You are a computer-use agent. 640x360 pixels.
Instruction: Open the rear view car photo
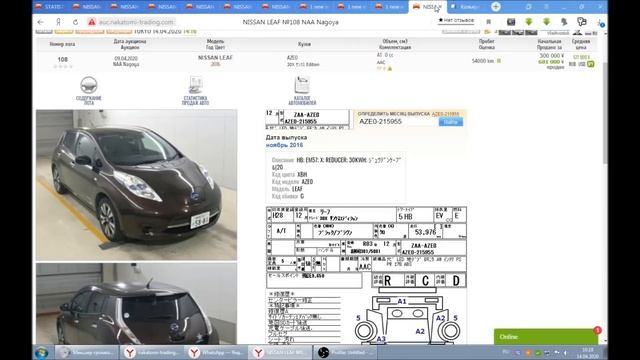coord(136,304)
